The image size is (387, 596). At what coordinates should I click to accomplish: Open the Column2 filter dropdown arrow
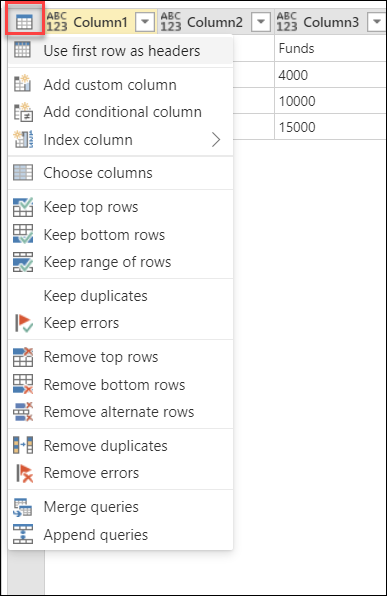coord(261,22)
